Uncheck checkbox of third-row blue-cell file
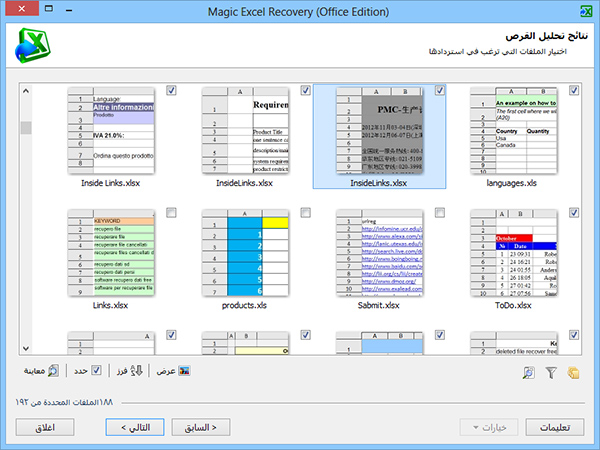 coord(440,335)
